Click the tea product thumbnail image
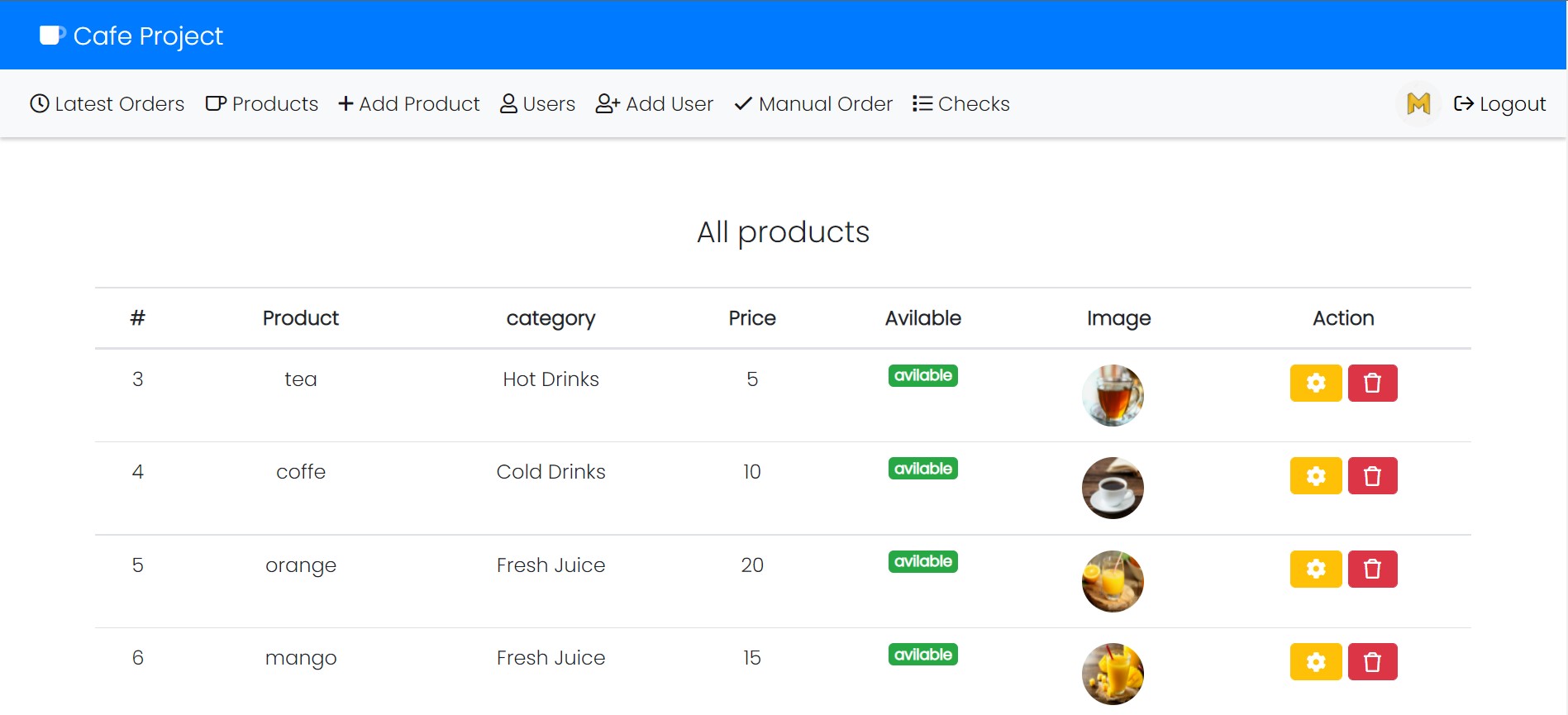Image resolution: width=1568 pixels, height=715 pixels. [x=1113, y=395]
